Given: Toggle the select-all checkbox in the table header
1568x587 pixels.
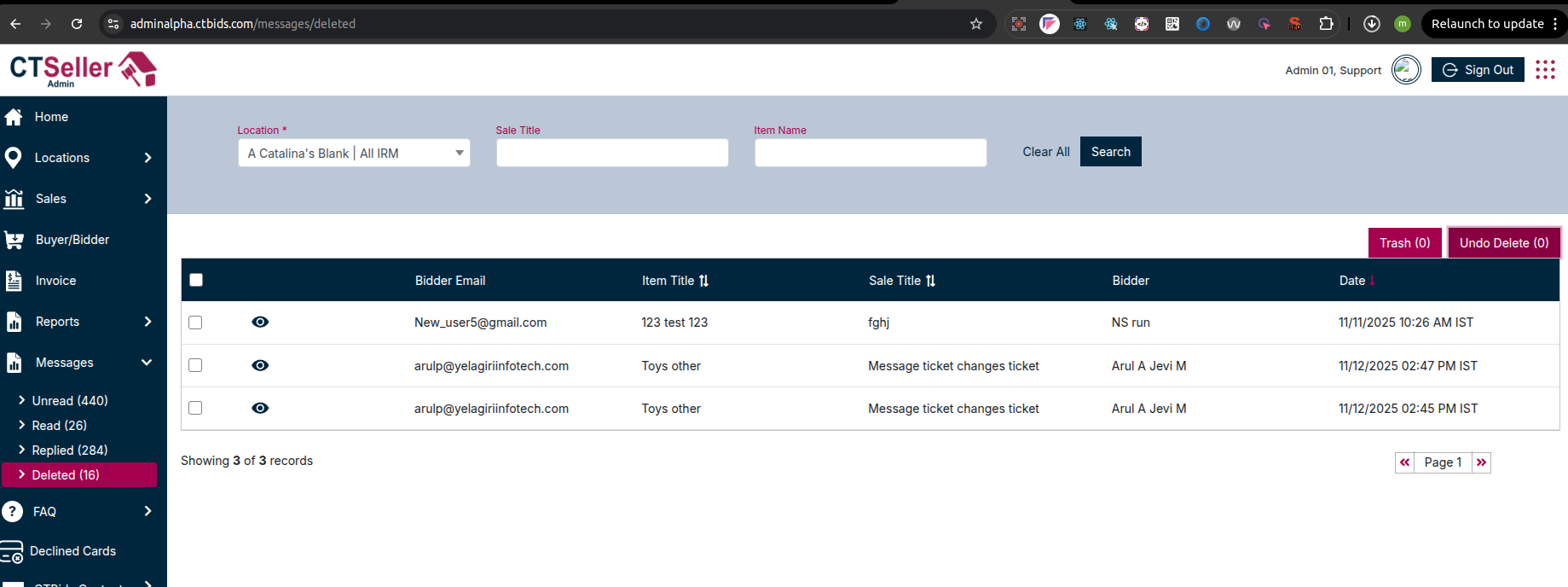Looking at the screenshot, I should click(196, 280).
